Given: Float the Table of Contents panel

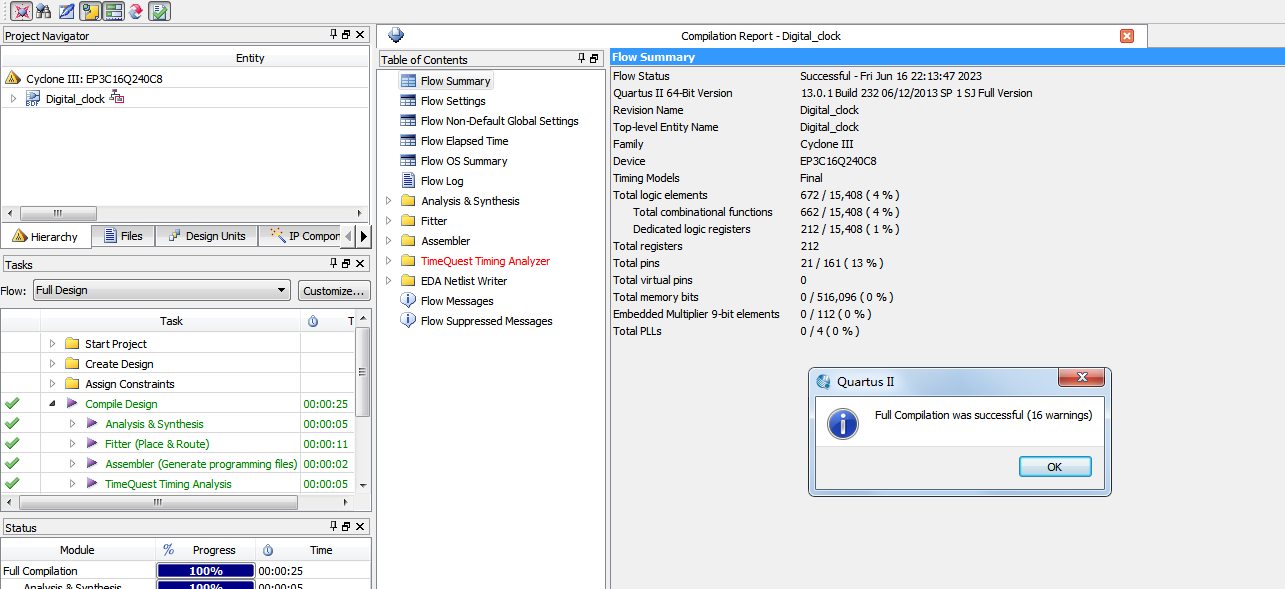Looking at the screenshot, I should 594,59.
